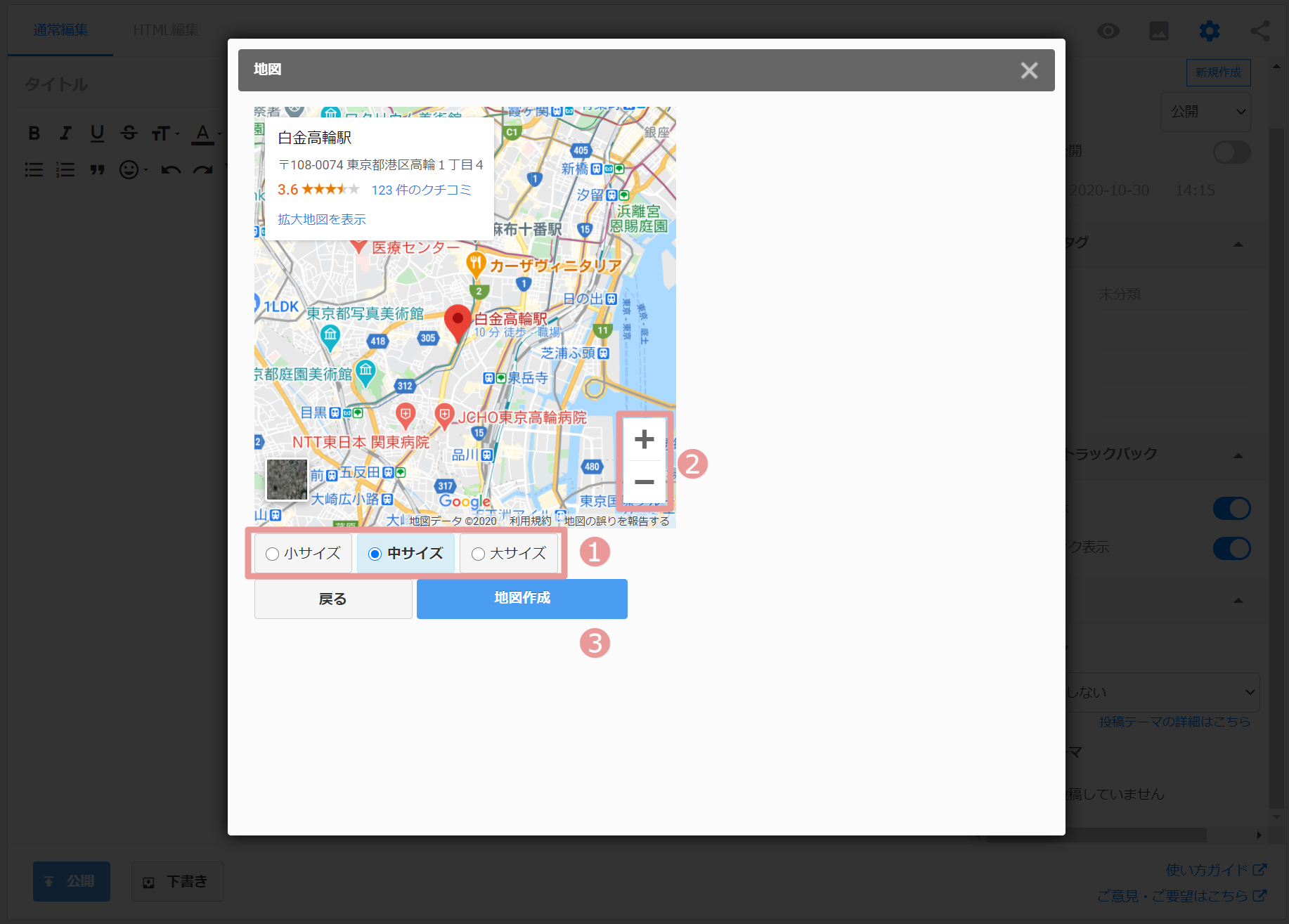1289x924 pixels.
Task: Click the share icon
Action: click(1260, 31)
